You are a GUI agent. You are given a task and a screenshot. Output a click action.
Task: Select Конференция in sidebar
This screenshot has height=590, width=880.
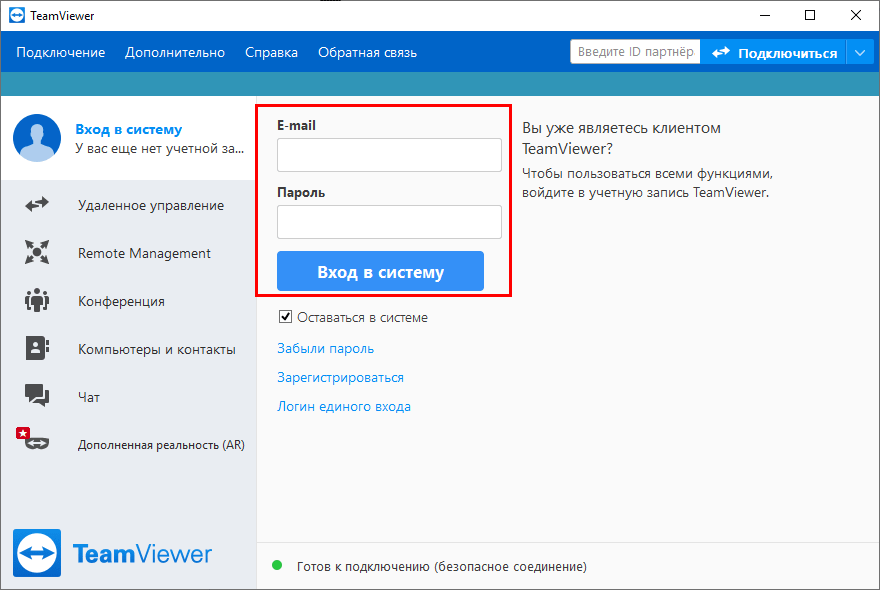[x=129, y=301]
